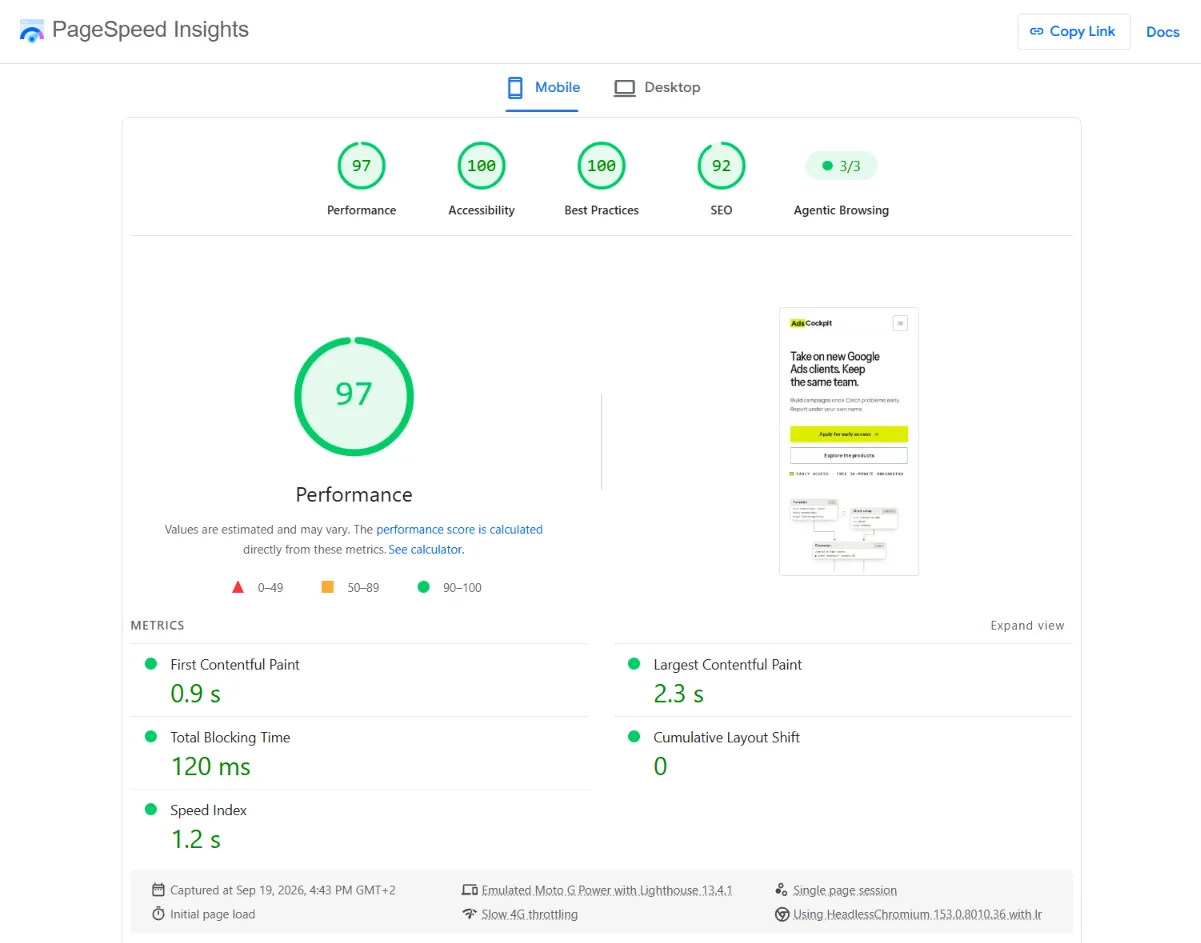Click the large 97 performance gauge

click(354, 396)
